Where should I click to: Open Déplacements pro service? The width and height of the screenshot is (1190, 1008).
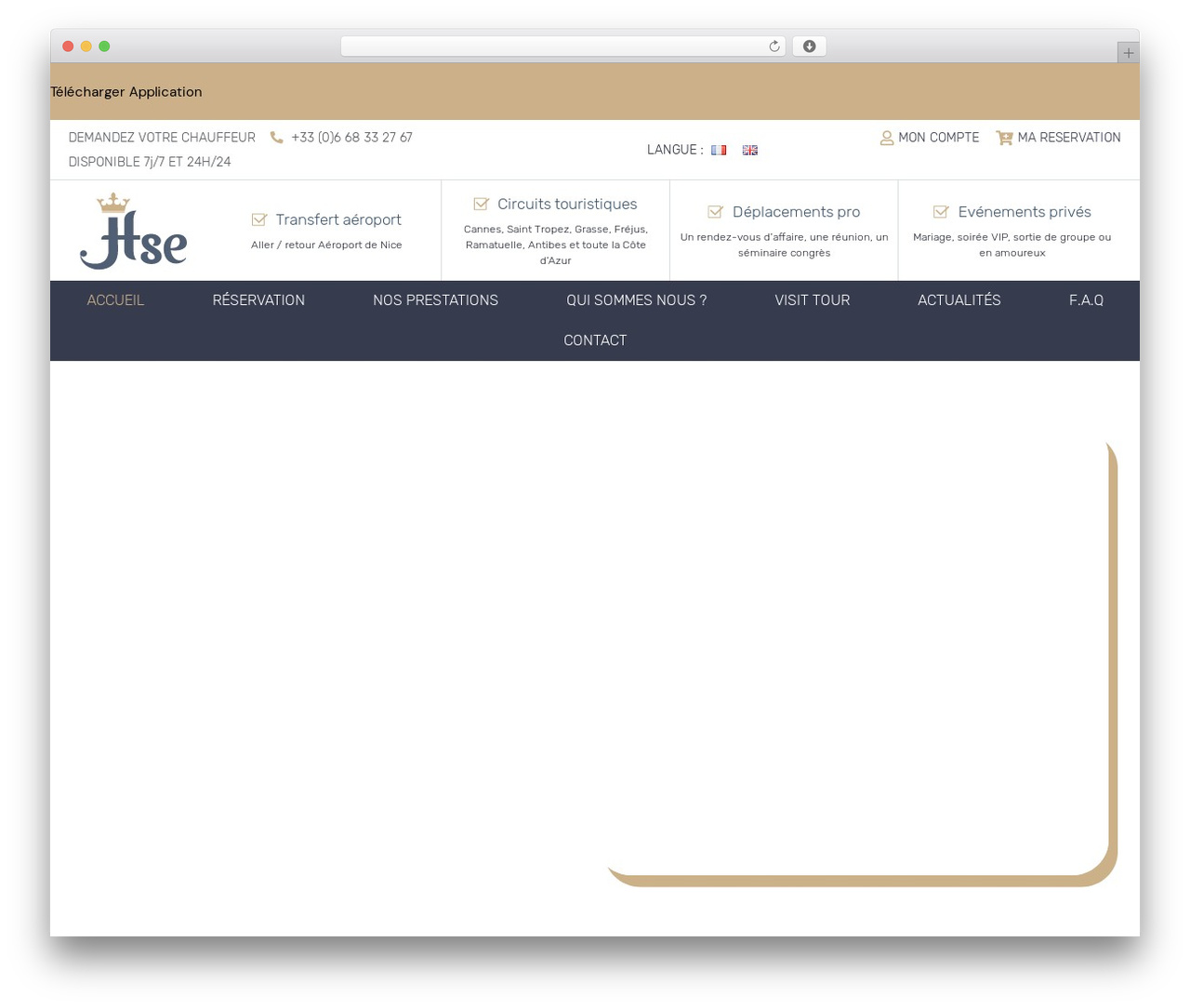pos(796,212)
